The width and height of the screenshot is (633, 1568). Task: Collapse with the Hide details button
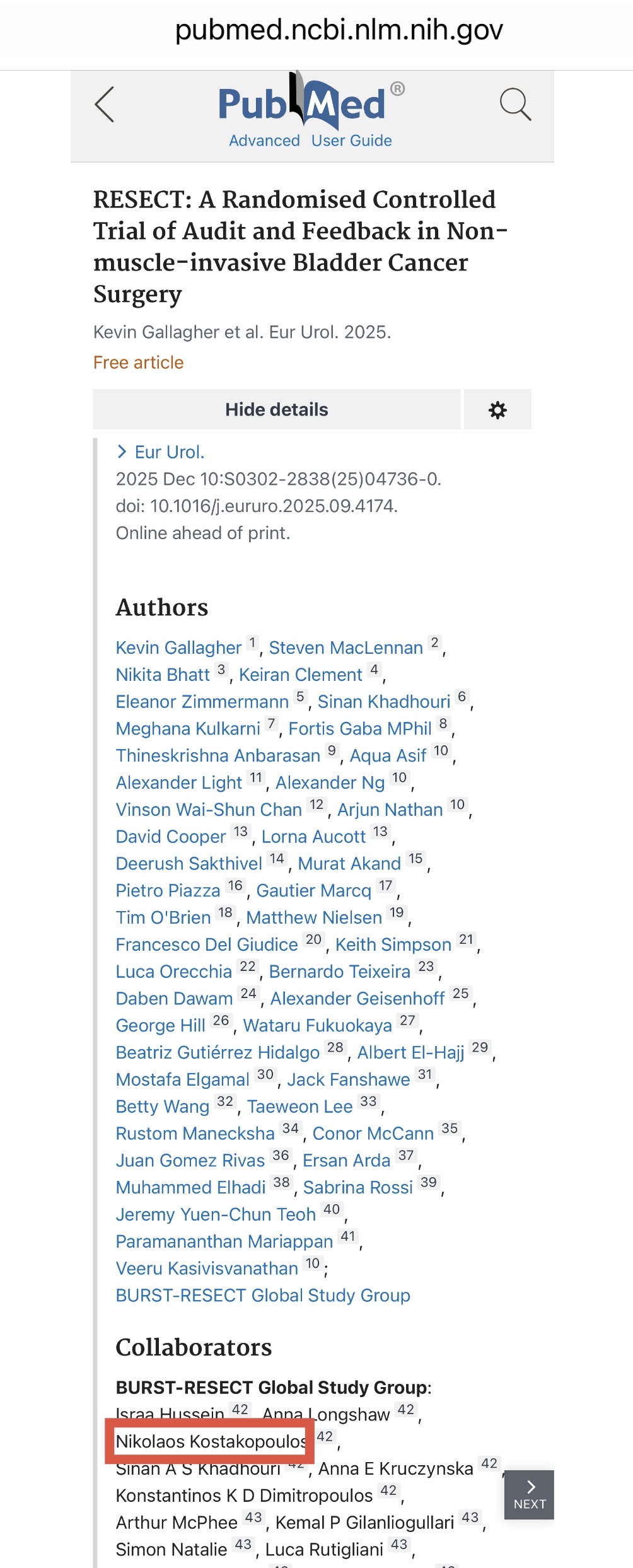pos(276,410)
